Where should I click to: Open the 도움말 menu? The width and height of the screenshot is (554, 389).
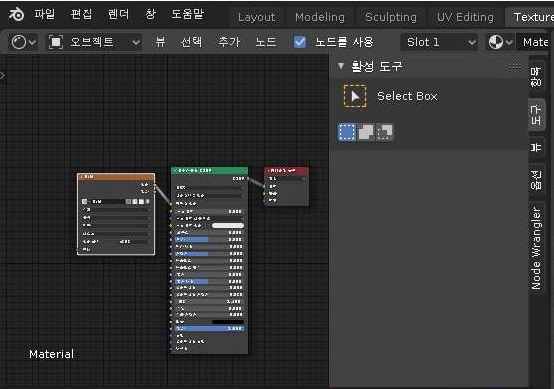click(187, 14)
